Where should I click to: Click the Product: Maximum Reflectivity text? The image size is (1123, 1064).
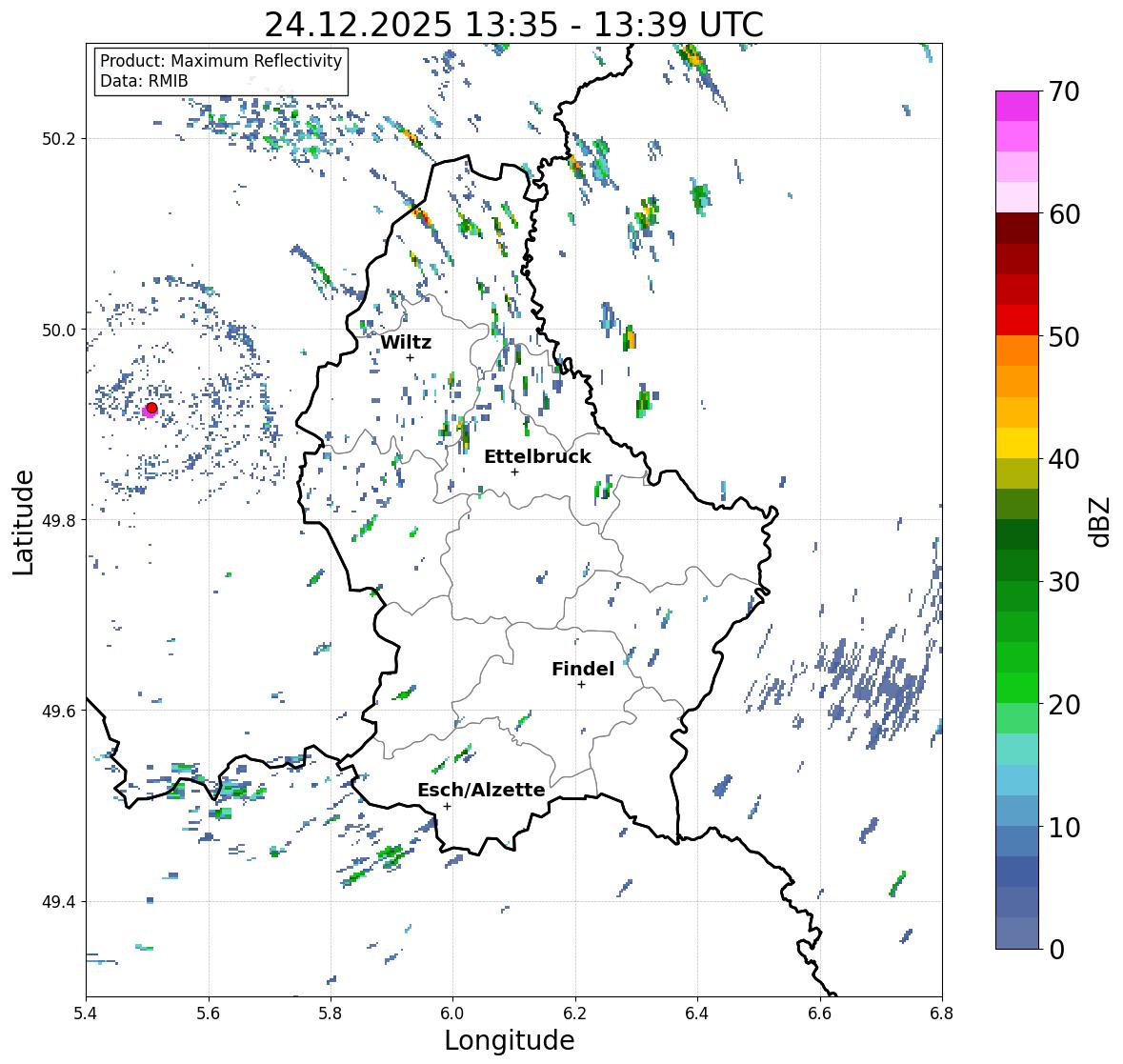coord(221,61)
